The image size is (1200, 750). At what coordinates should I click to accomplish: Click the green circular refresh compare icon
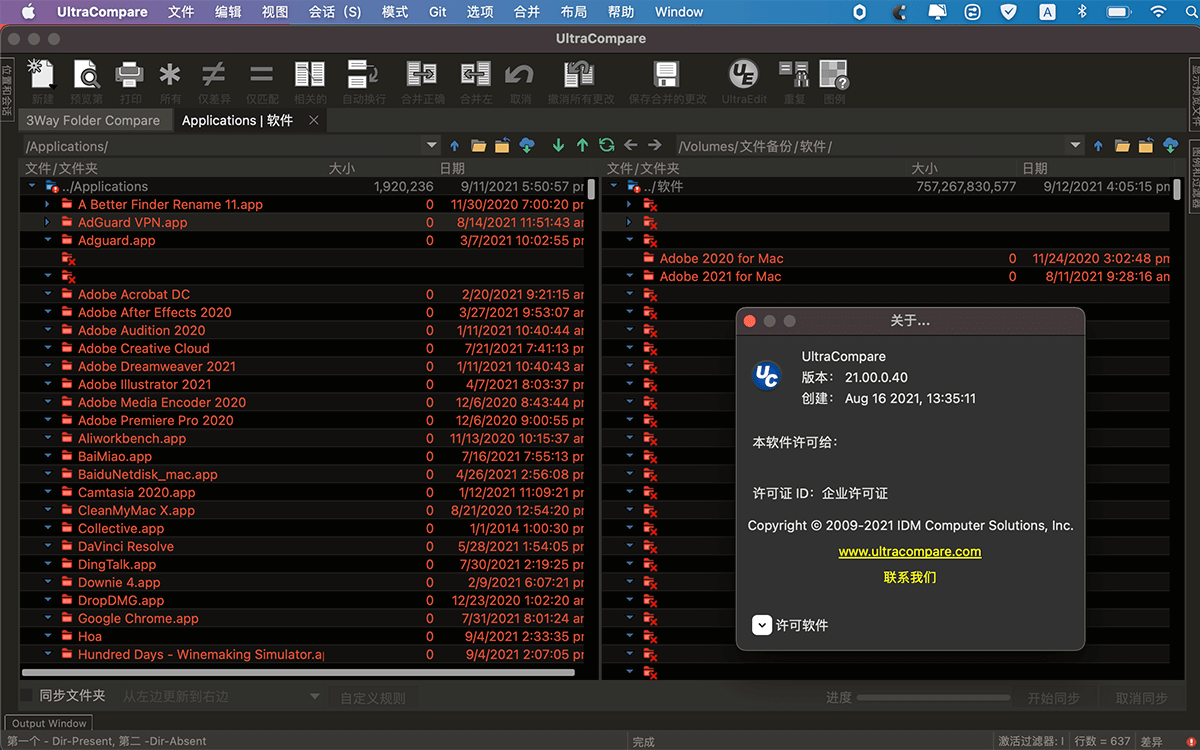coord(606,146)
